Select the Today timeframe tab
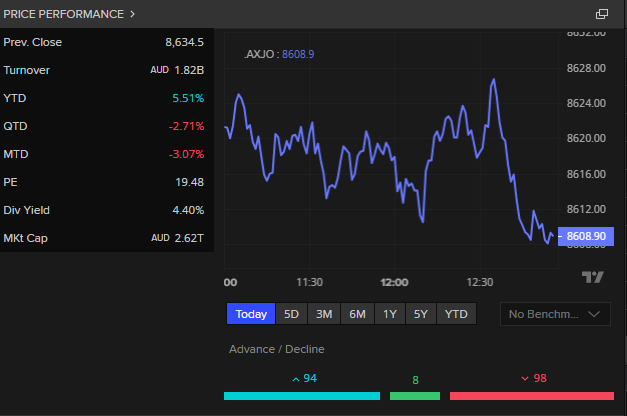Screen dimensions: 627x416 pyautogui.click(x=251, y=314)
